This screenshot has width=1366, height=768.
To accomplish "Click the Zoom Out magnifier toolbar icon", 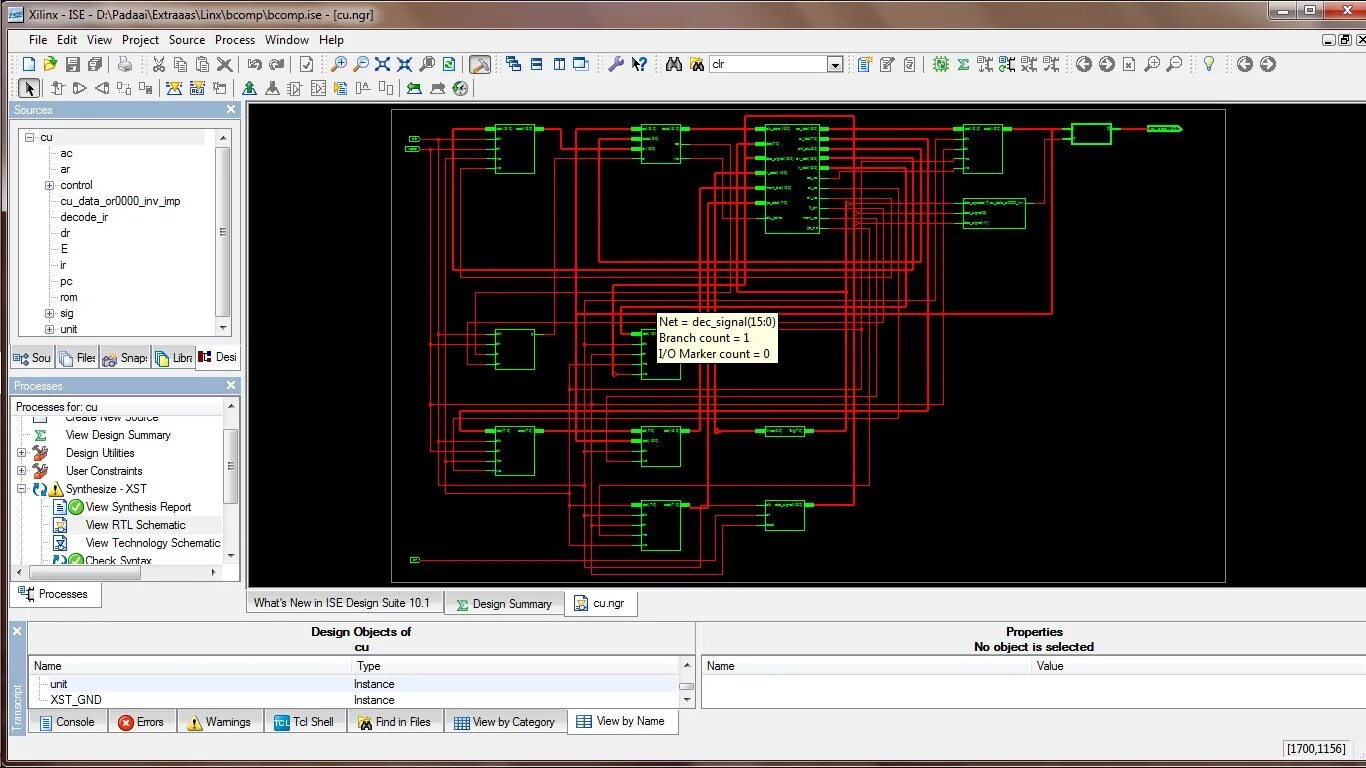I will pos(361,64).
